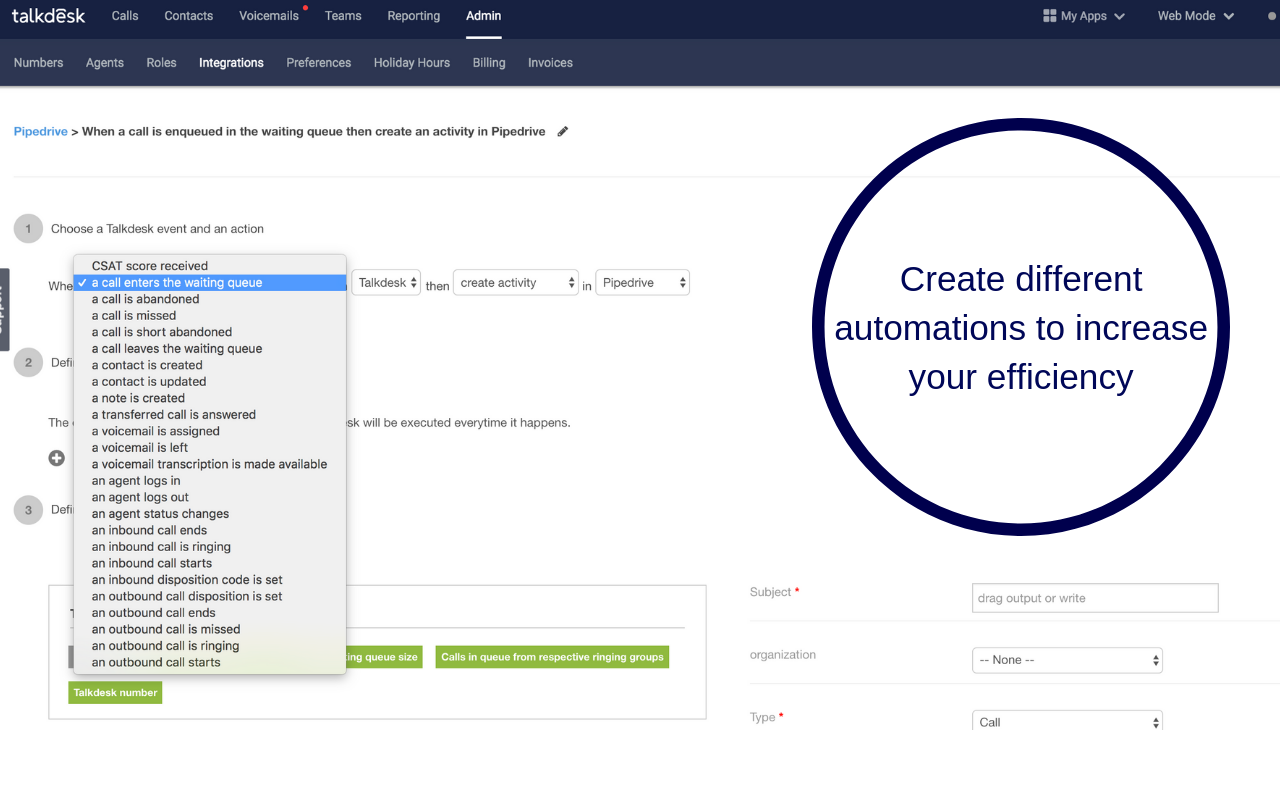The width and height of the screenshot is (1280, 800).
Task: Open the Admin tab
Action: tap(484, 16)
